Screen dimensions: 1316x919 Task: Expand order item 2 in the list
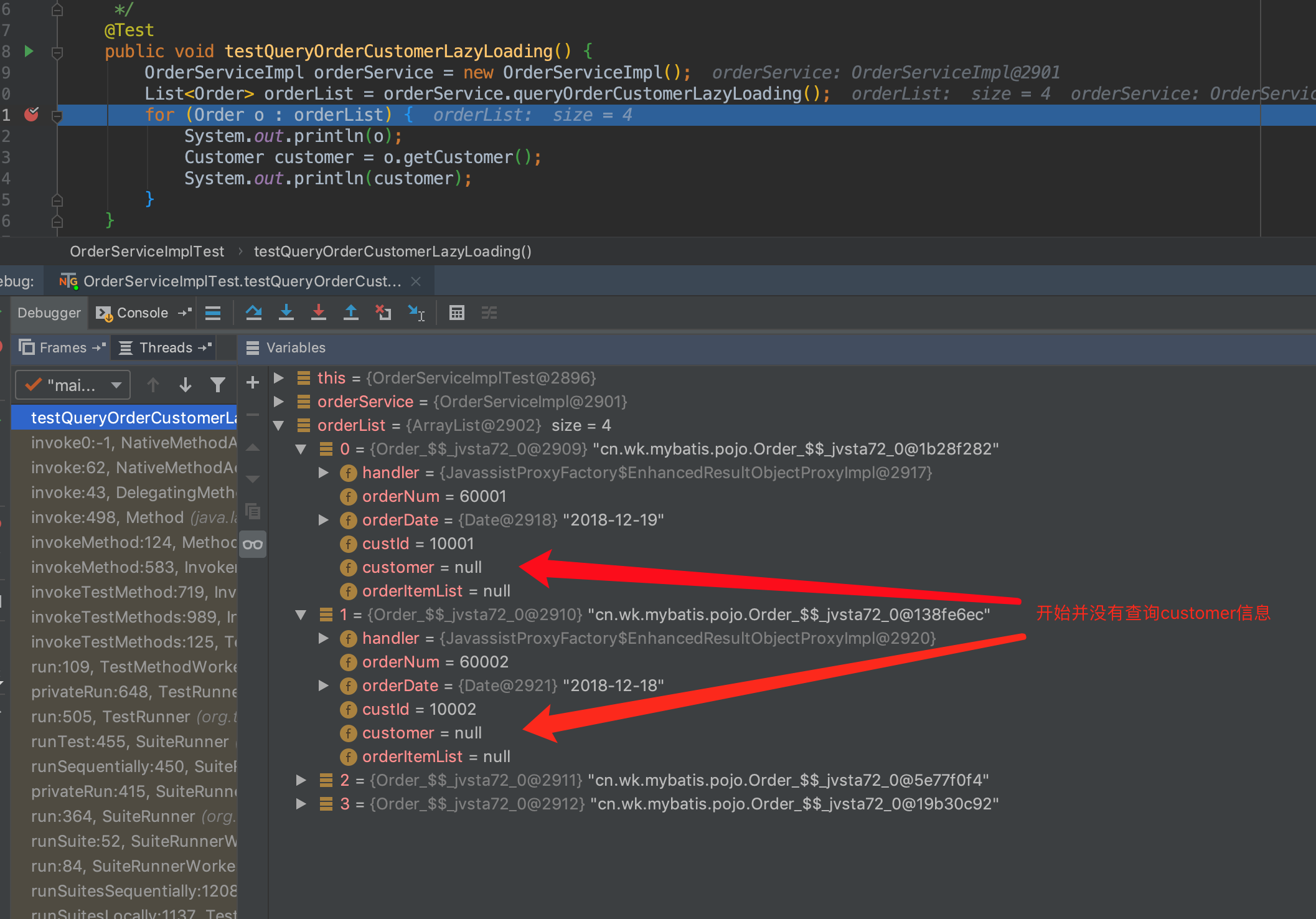[301, 780]
